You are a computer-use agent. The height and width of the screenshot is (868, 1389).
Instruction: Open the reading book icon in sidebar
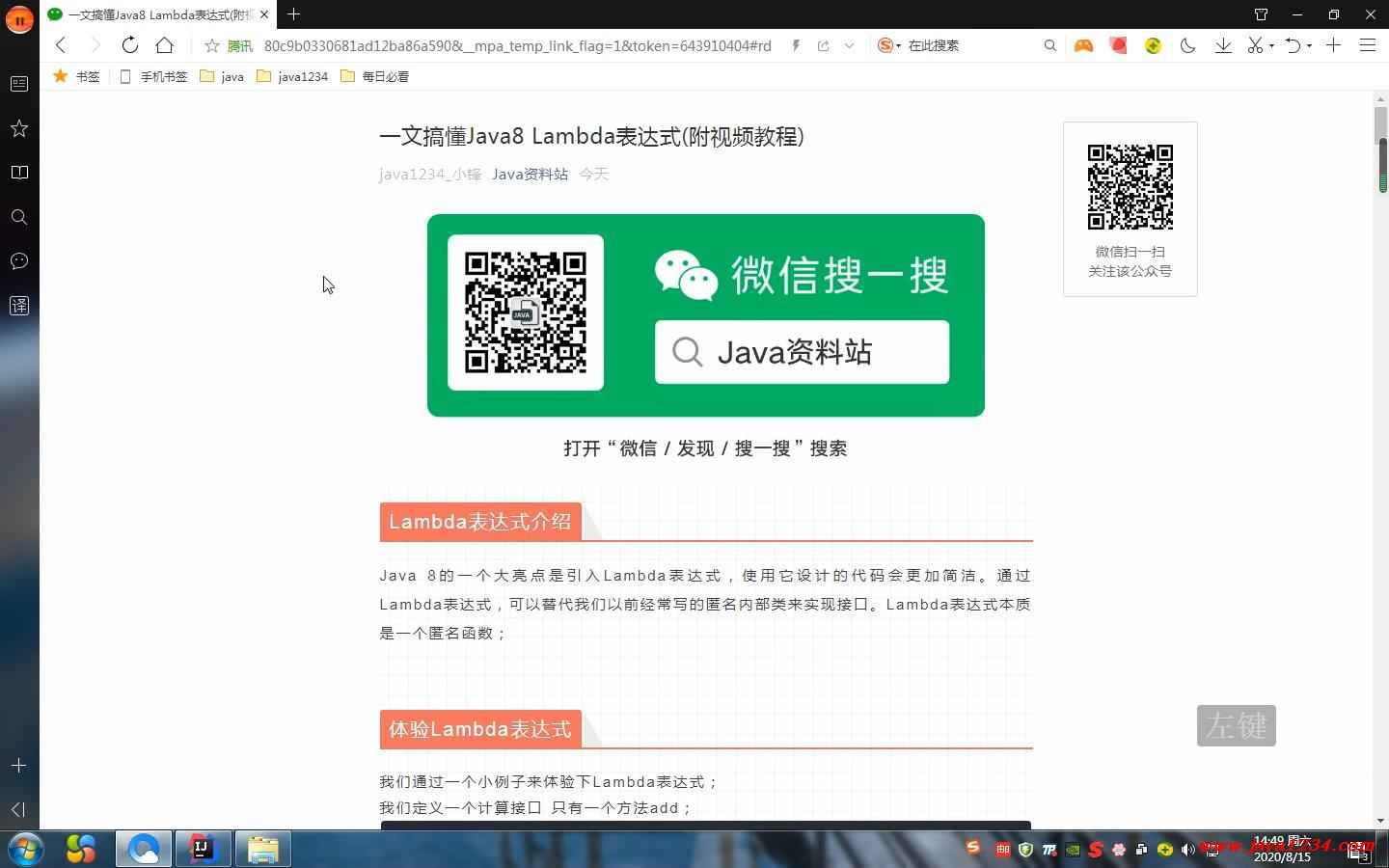click(x=18, y=173)
